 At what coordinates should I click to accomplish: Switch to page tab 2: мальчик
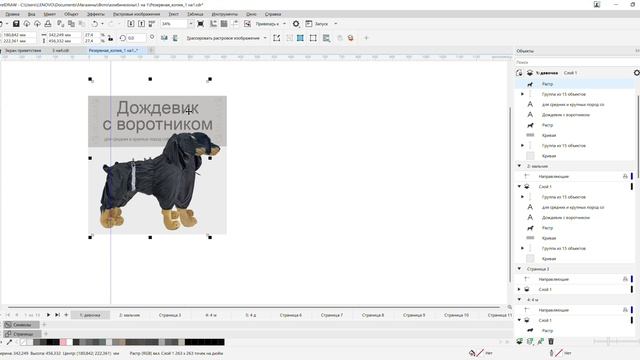click(x=129, y=315)
